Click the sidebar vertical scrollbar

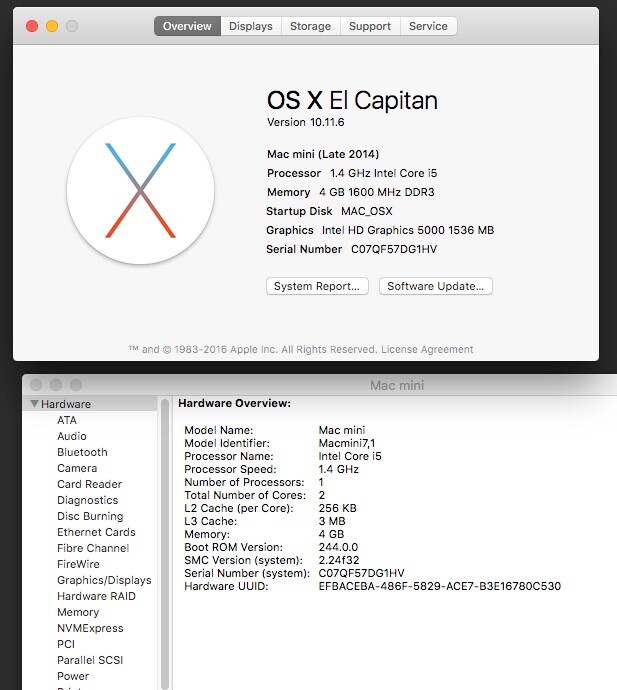coord(165,543)
